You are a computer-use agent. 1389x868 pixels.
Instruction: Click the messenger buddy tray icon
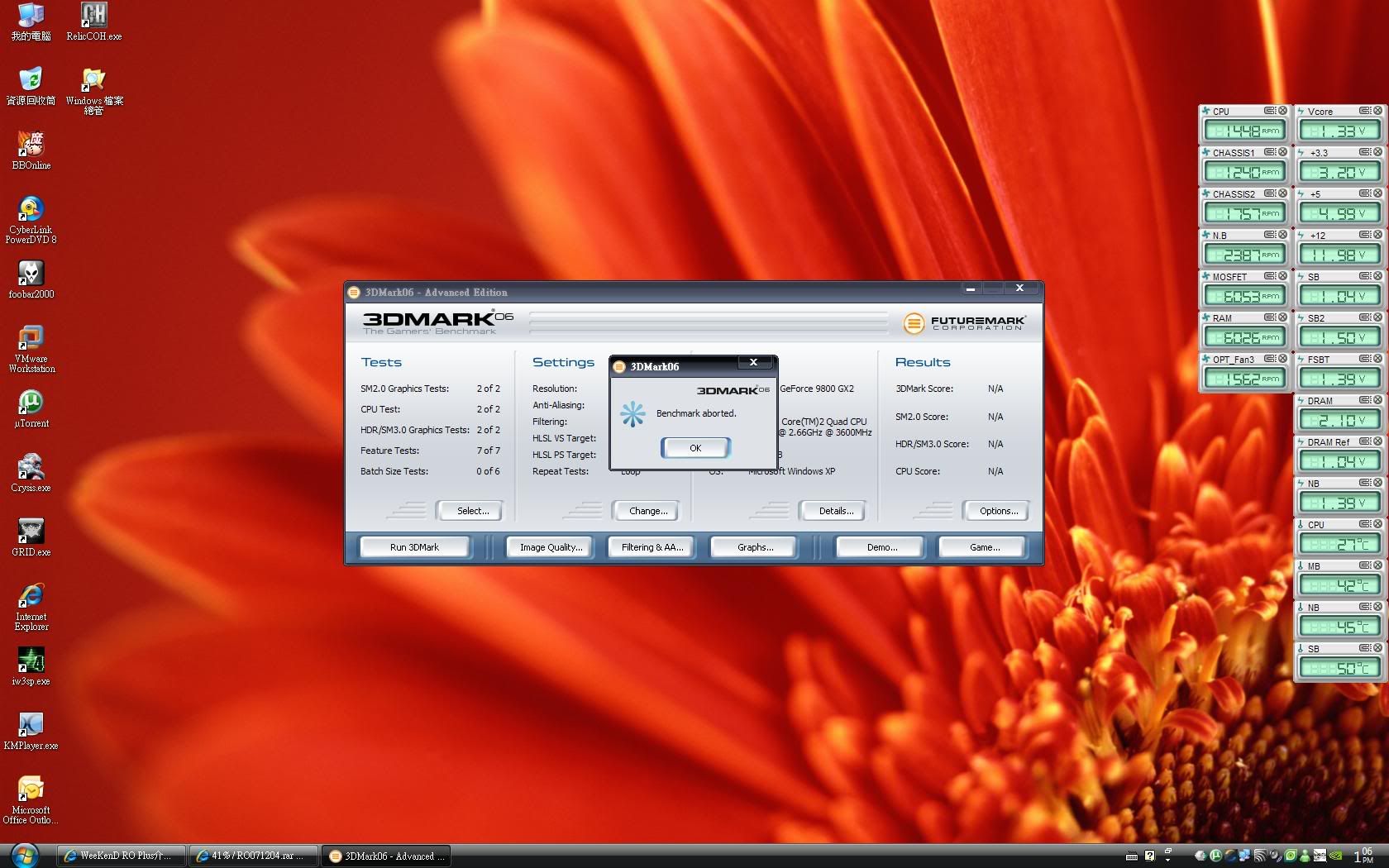(x=1305, y=856)
